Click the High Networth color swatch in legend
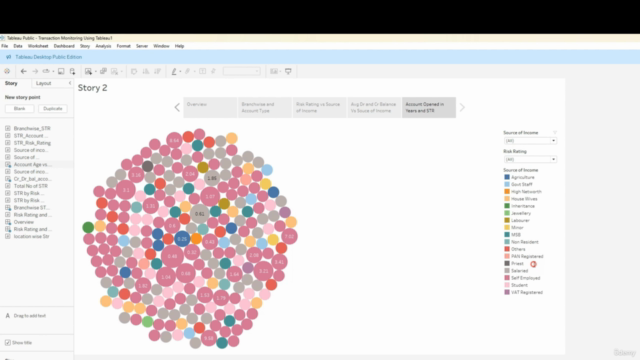The image size is (640, 360). point(507,191)
